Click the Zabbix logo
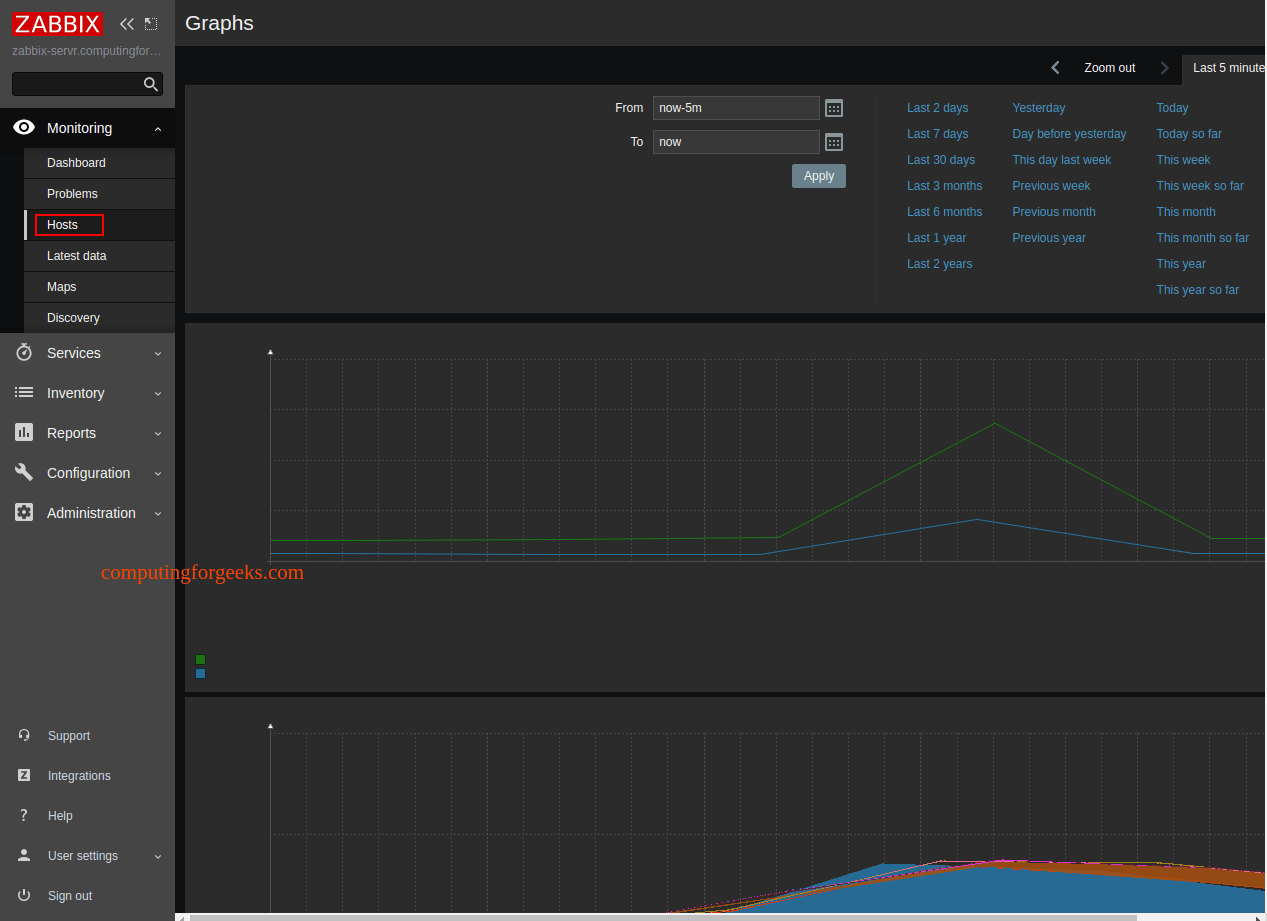Screen dimensions: 1267x921 [58, 24]
